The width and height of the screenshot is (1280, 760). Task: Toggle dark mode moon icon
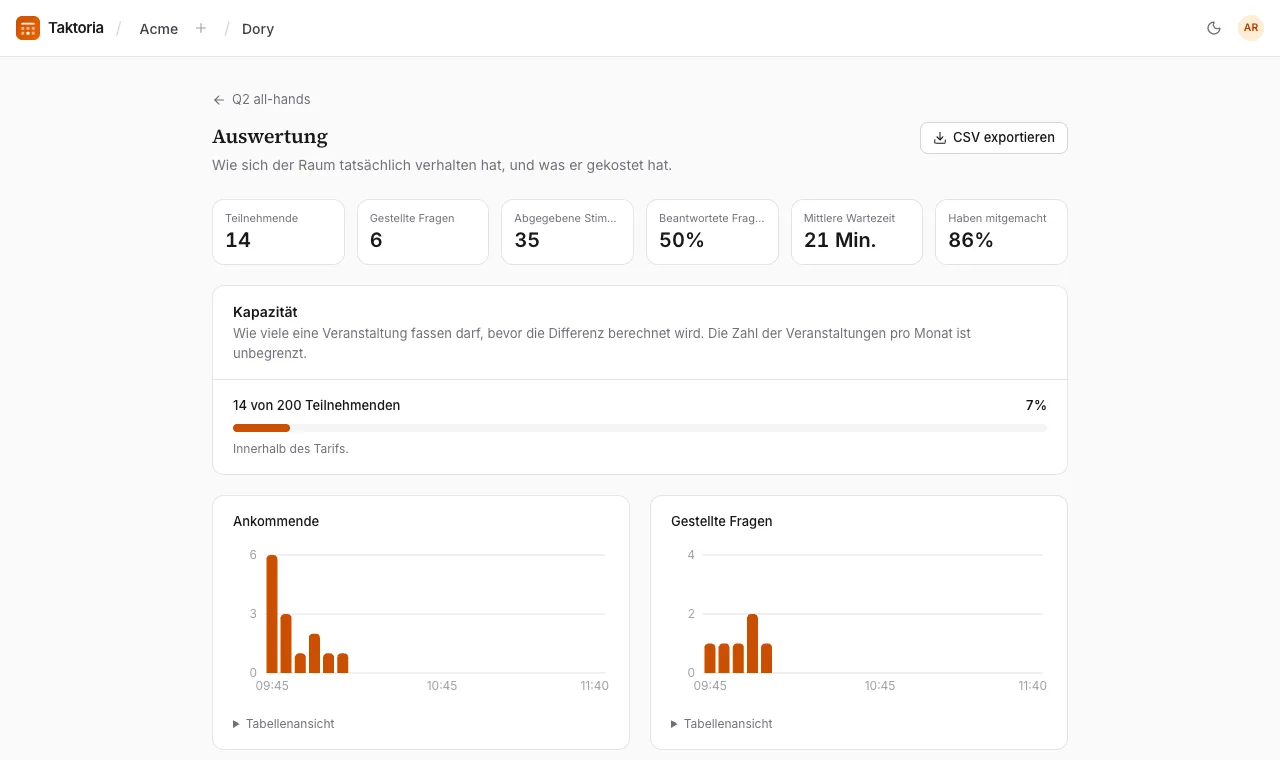pos(1214,28)
